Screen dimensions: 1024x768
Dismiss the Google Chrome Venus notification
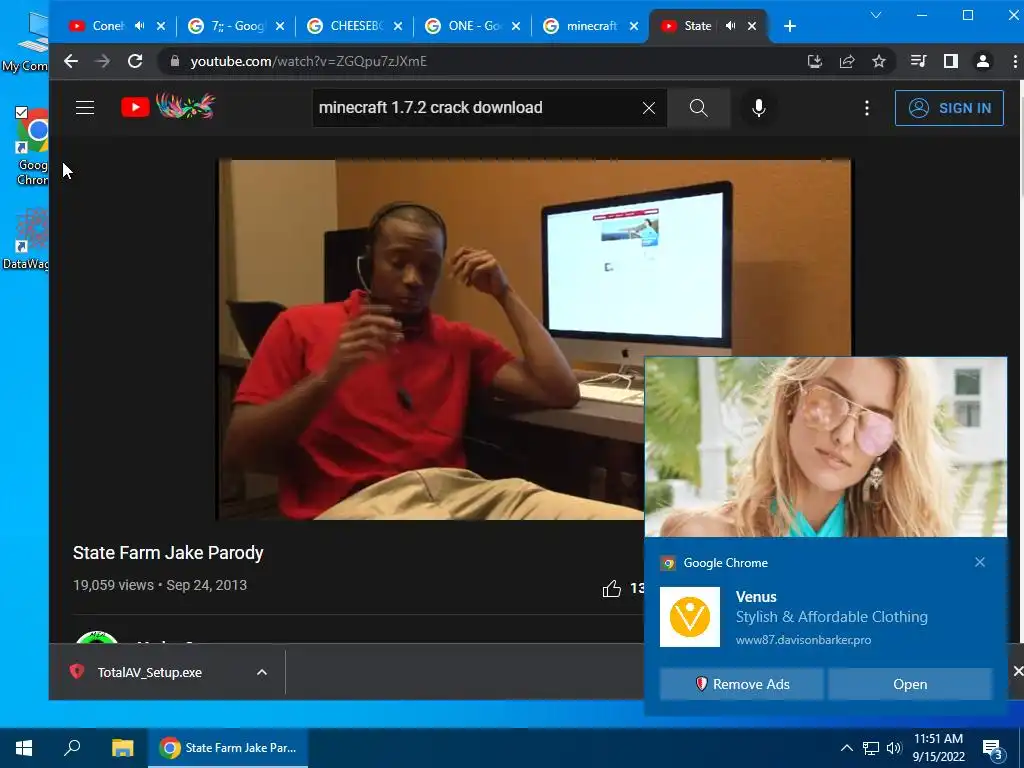(x=980, y=562)
